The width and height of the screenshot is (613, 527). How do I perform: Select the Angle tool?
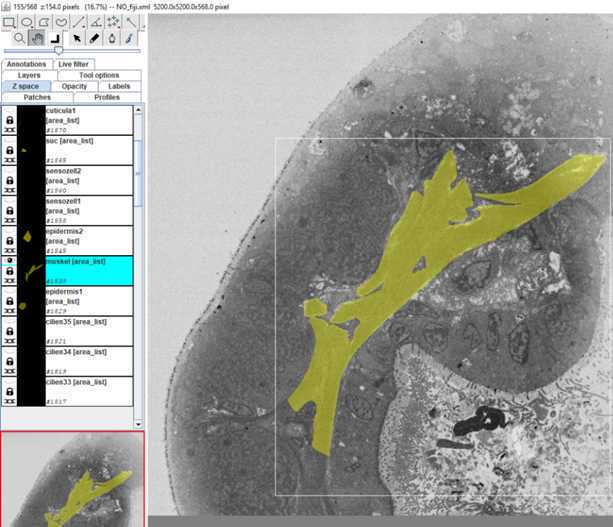96,22
